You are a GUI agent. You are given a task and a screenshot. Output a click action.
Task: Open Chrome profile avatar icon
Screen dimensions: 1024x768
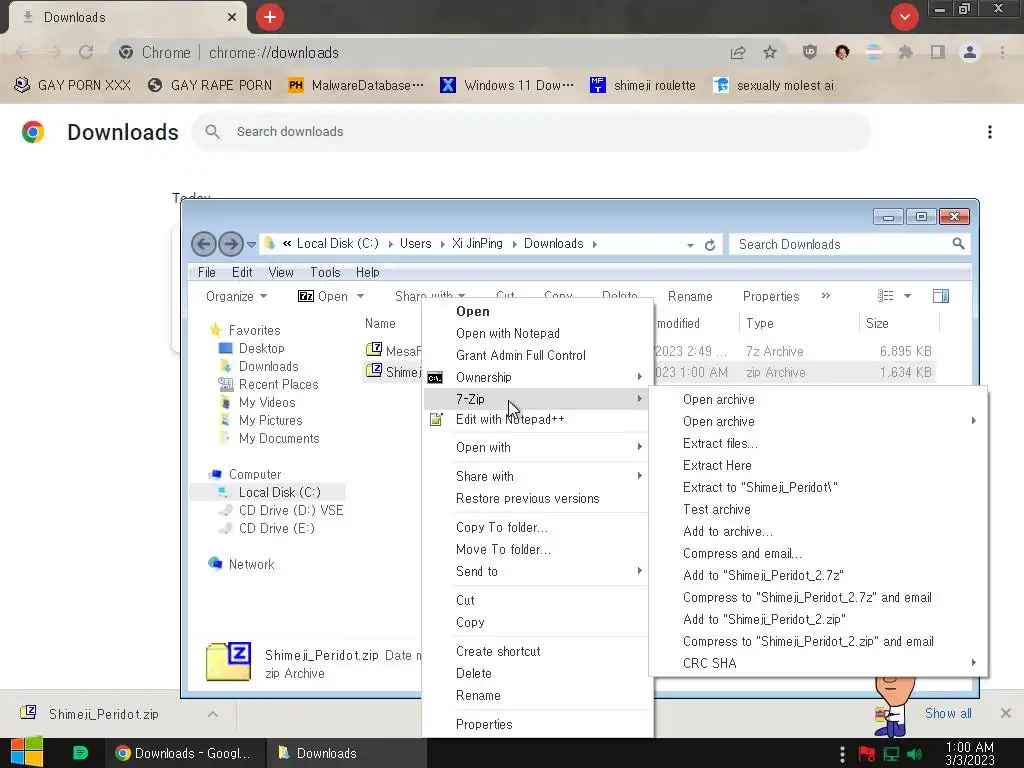(970, 52)
